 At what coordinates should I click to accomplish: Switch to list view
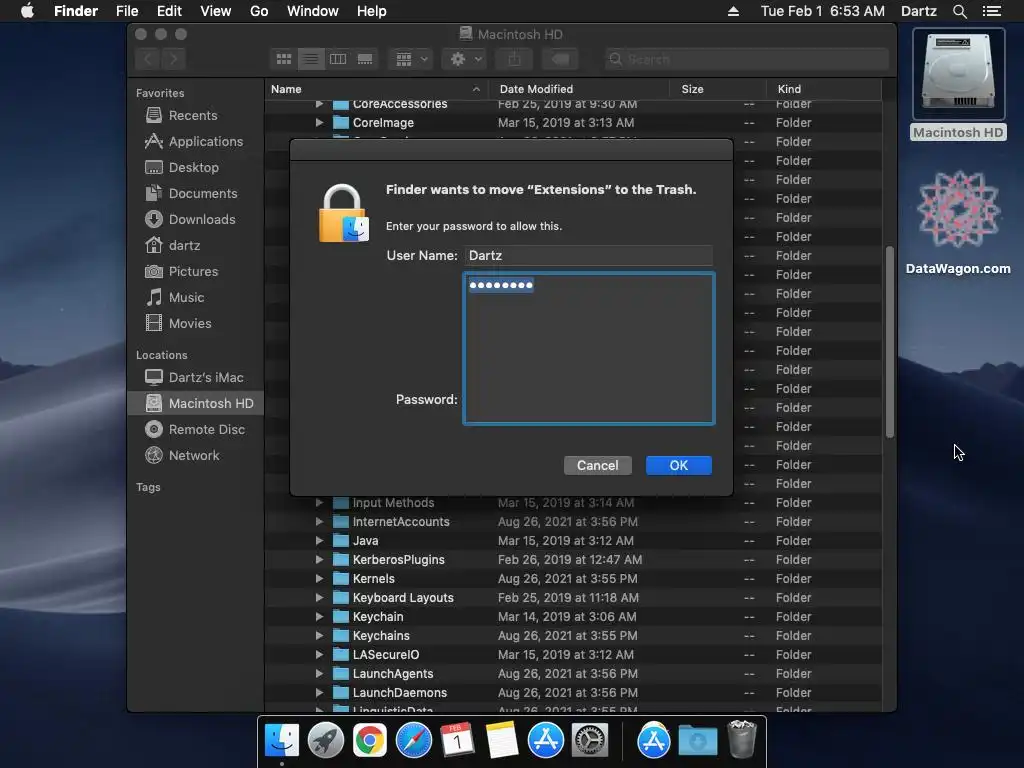[x=311, y=59]
